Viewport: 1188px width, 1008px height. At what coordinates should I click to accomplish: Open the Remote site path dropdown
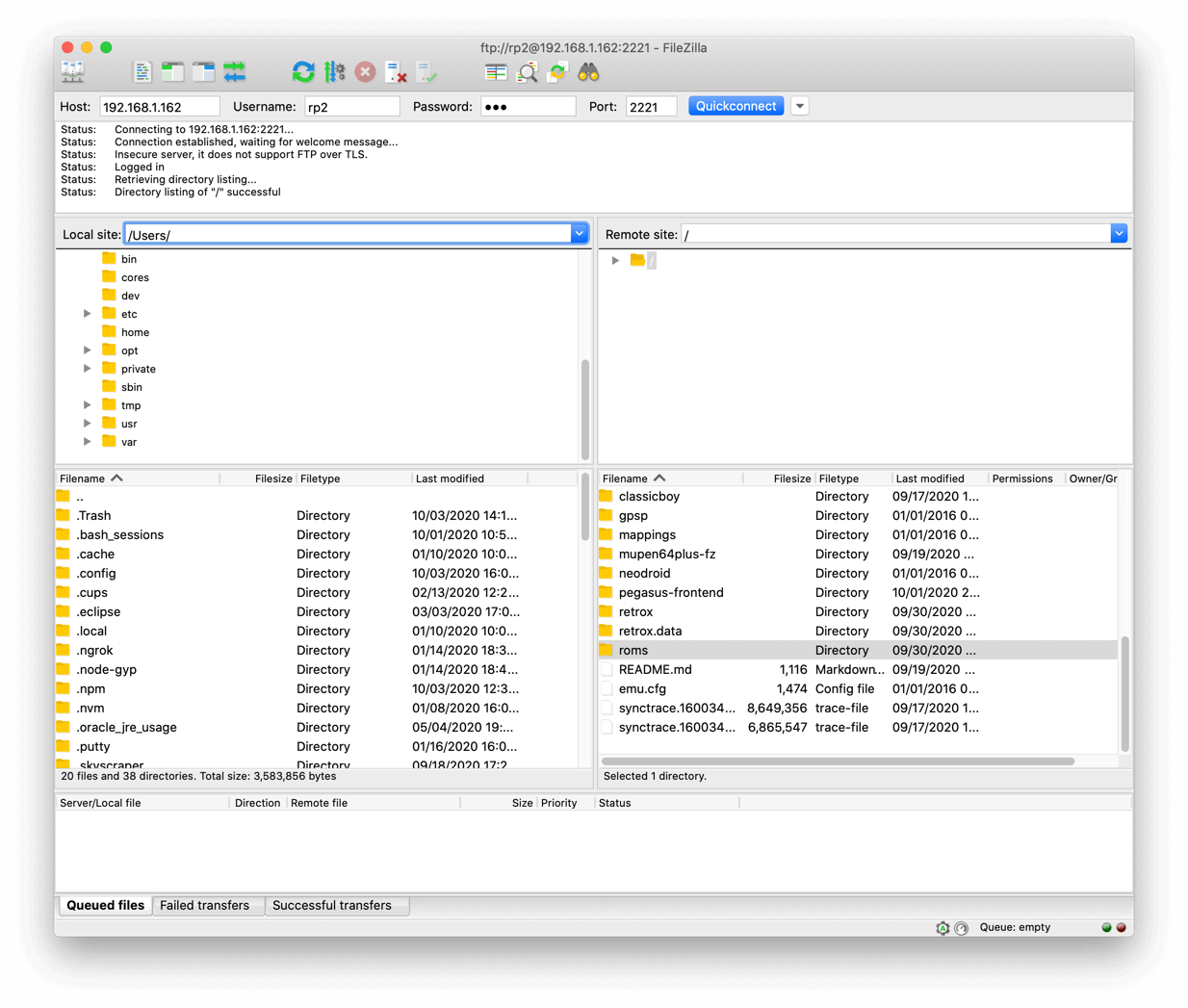pos(1119,234)
